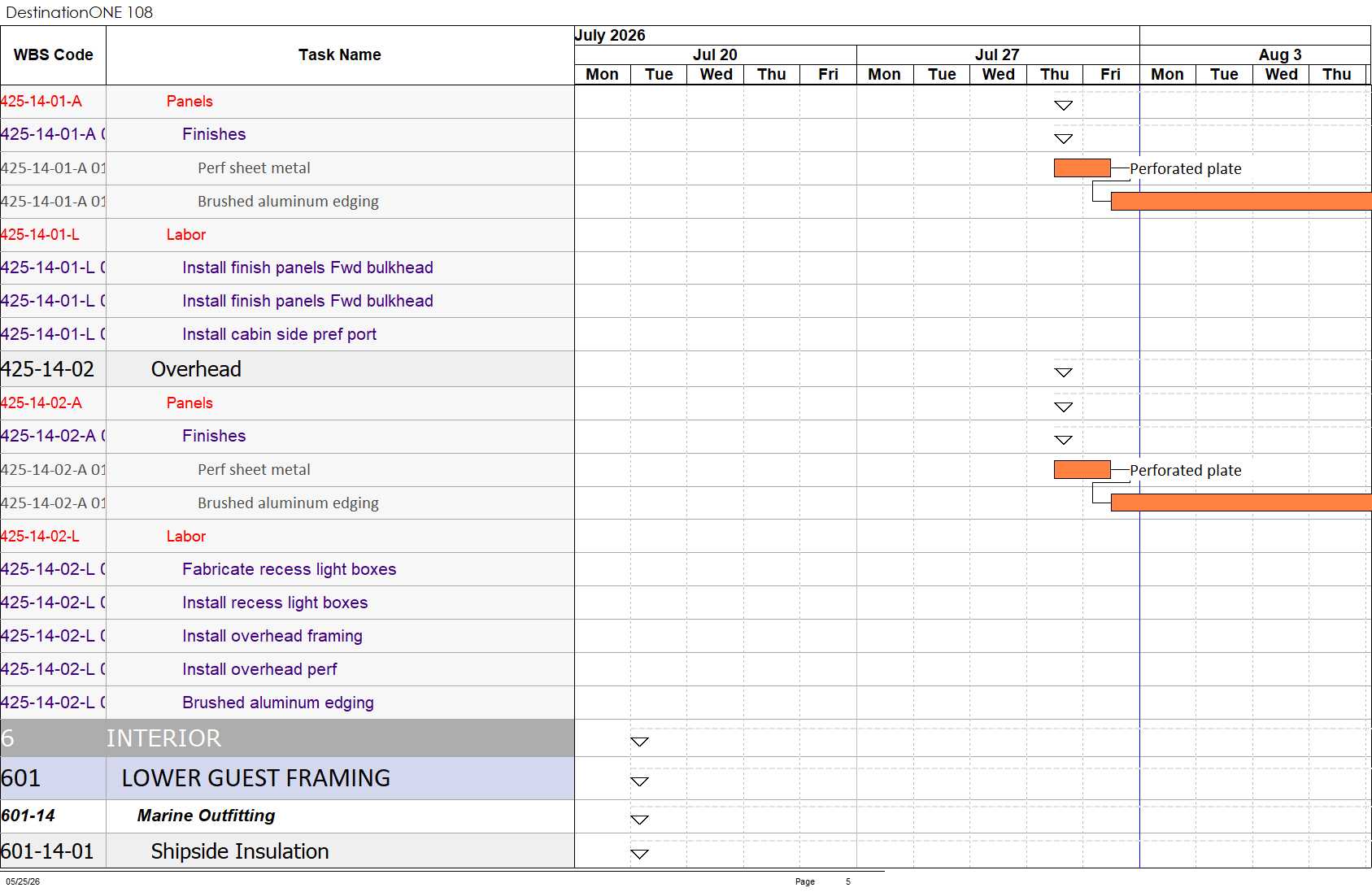1372x892 pixels.
Task: Select the Install overhead framing task
Action: (x=272, y=636)
